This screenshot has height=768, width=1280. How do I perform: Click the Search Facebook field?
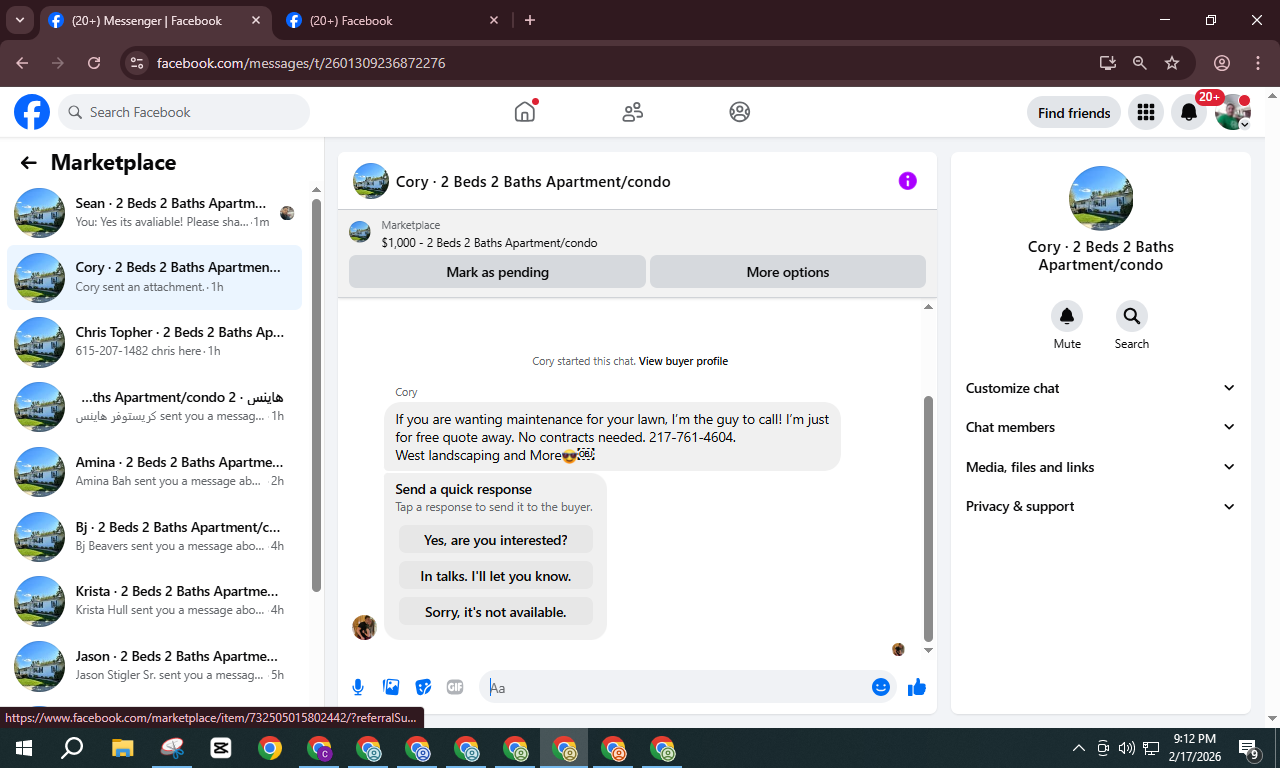point(184,112)
